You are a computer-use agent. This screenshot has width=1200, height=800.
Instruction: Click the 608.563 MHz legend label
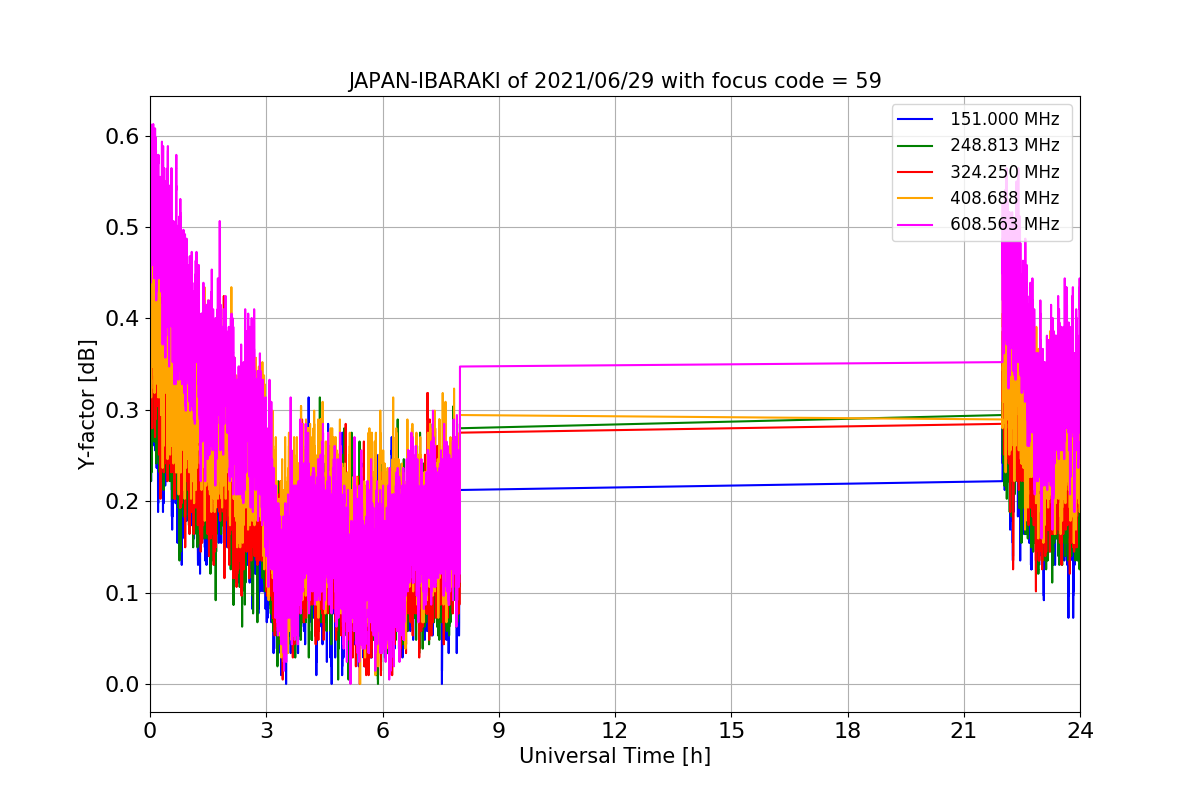coord(1004,224)
